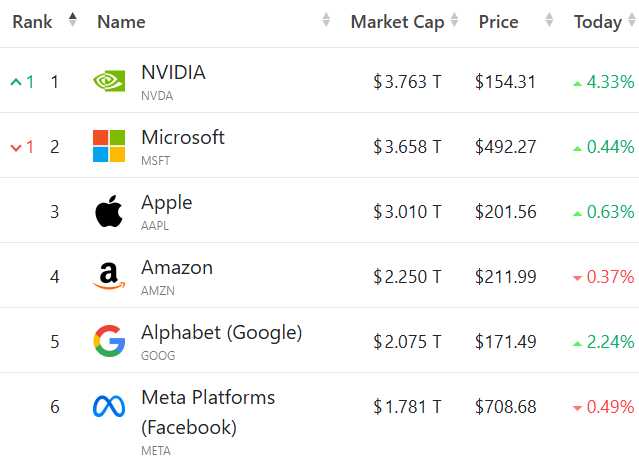
Task: Sort by the Name column arrows
Action: click(x=326, y=20)
